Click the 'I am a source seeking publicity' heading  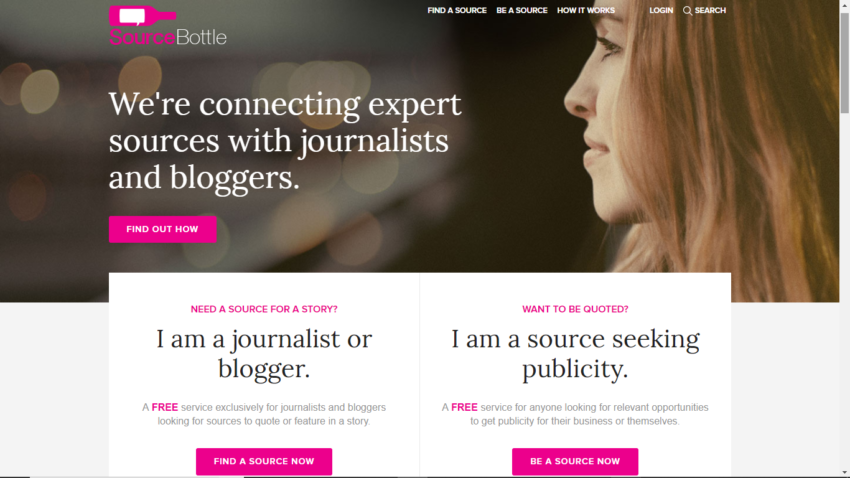[575, 353]
